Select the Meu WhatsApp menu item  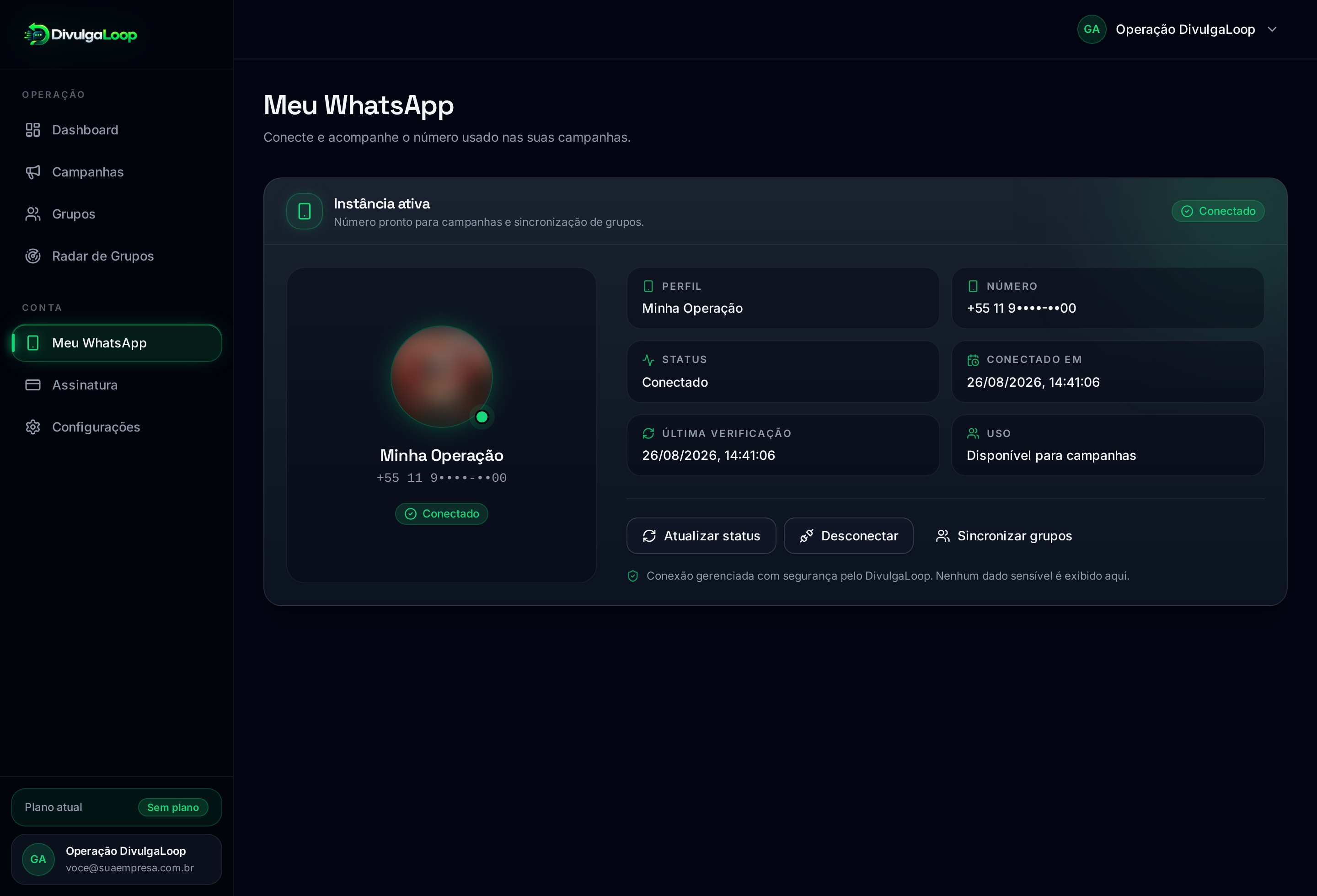click(117, 343)
